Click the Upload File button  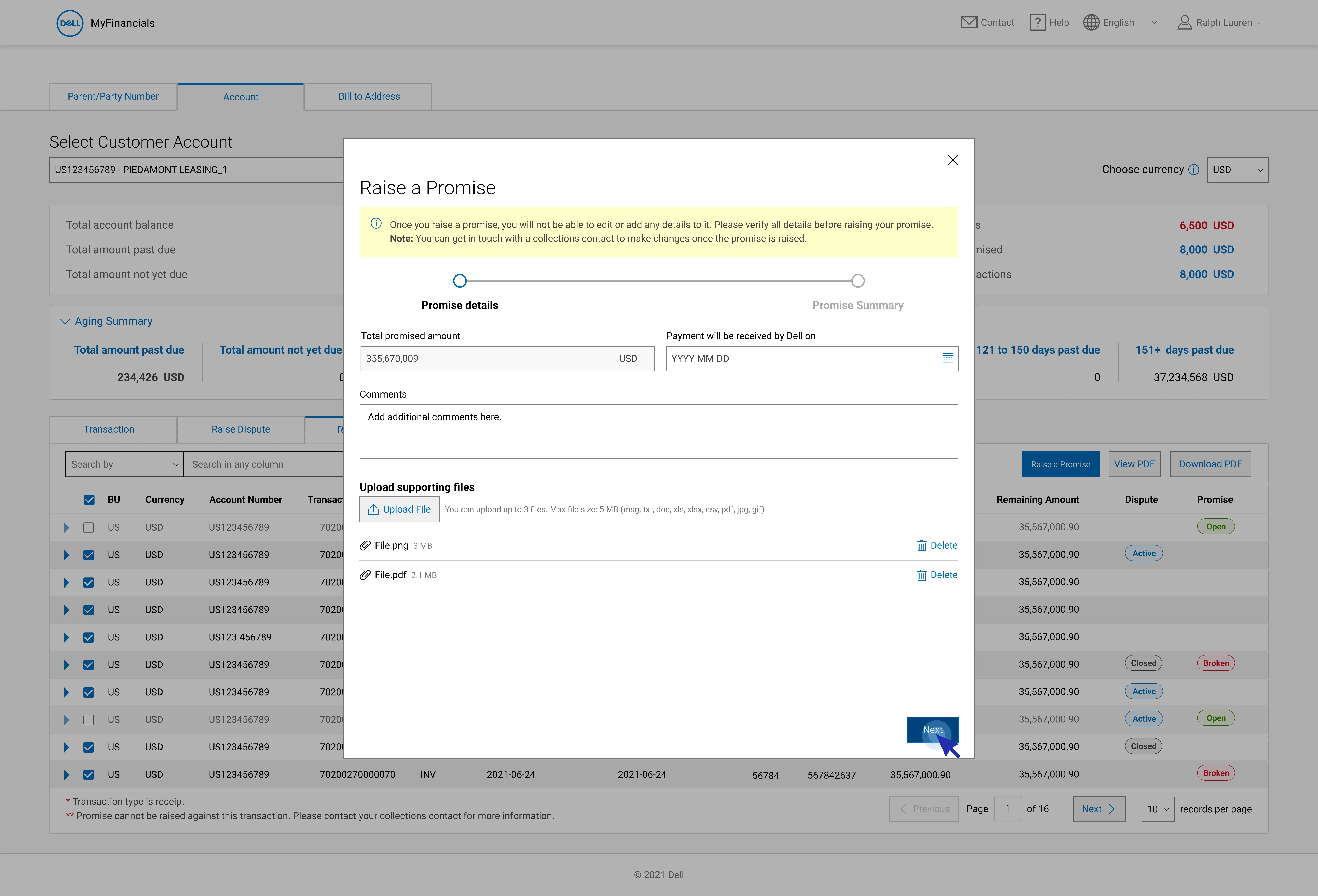point(399,509)
